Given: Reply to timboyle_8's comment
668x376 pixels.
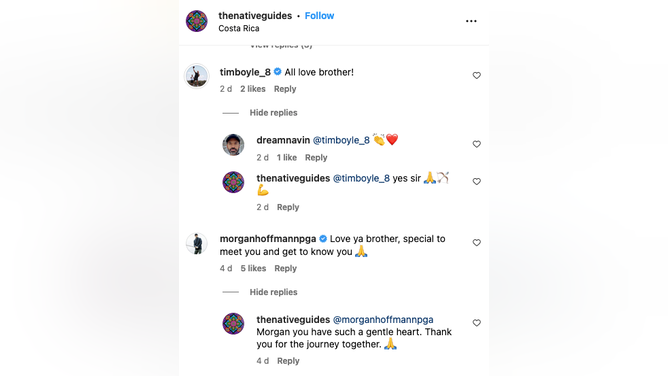Looking at the screenshot, I should click(285, 89).
